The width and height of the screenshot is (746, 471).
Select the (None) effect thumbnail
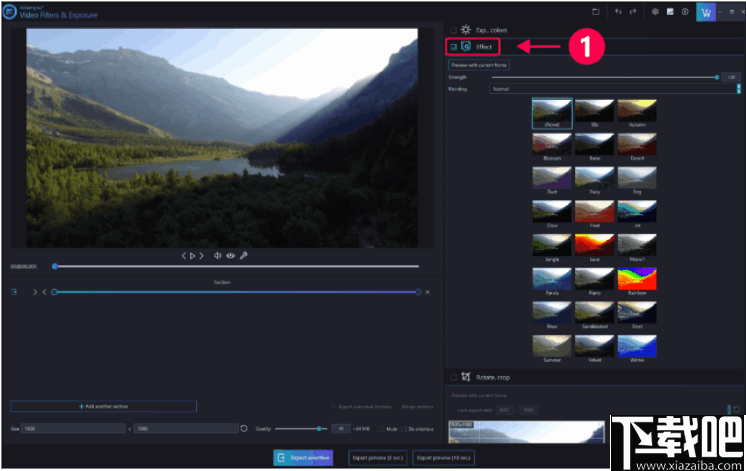click(x=552, y=113)
